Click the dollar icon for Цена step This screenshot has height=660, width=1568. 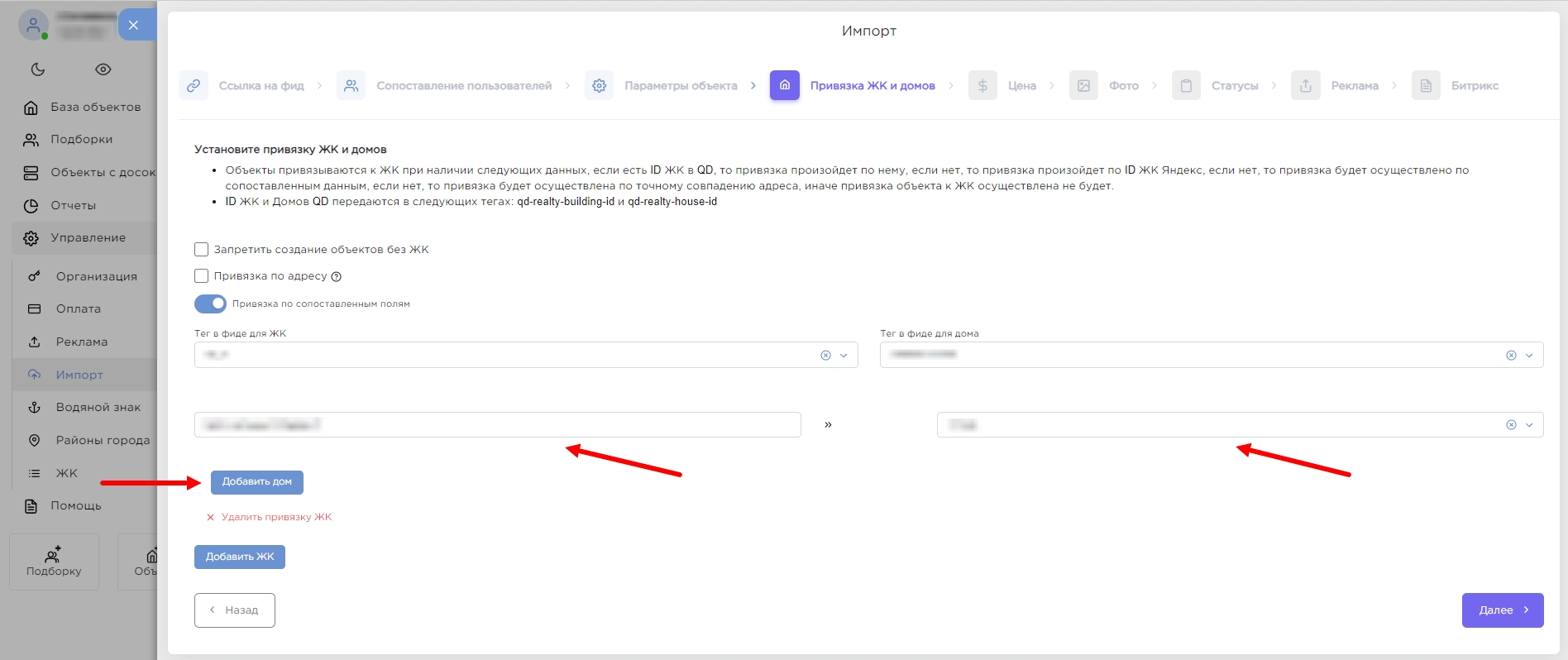982,85
